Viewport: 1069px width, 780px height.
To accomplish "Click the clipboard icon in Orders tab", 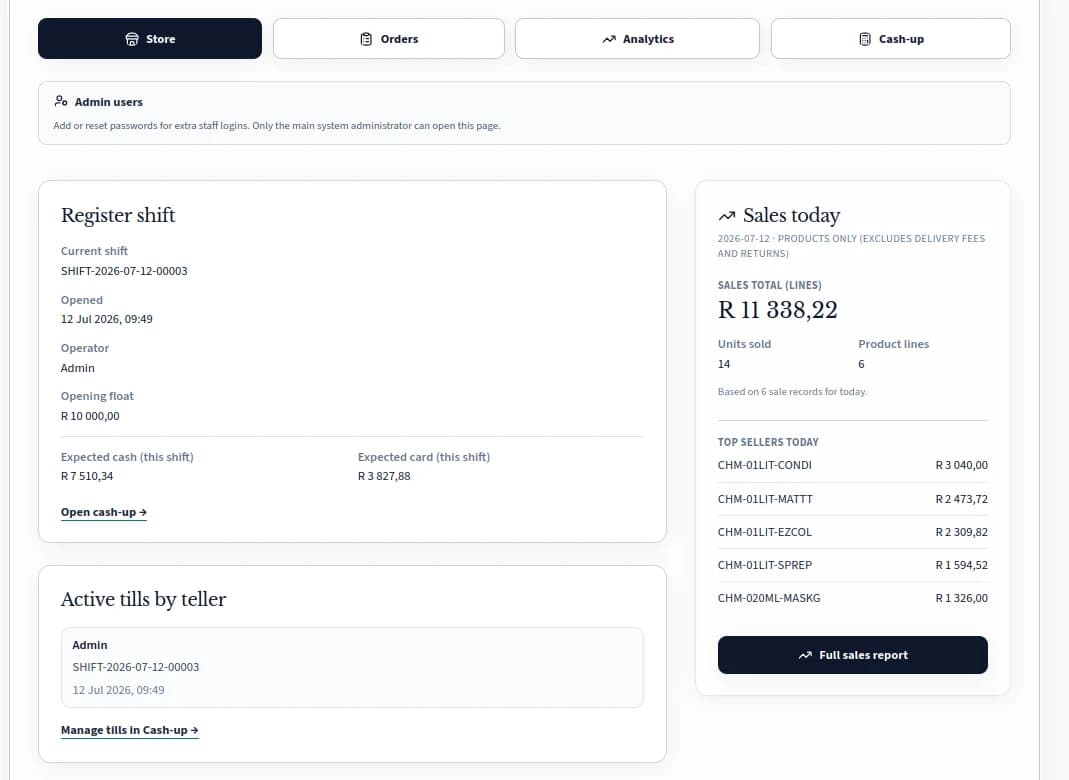I will click(366, 39).
